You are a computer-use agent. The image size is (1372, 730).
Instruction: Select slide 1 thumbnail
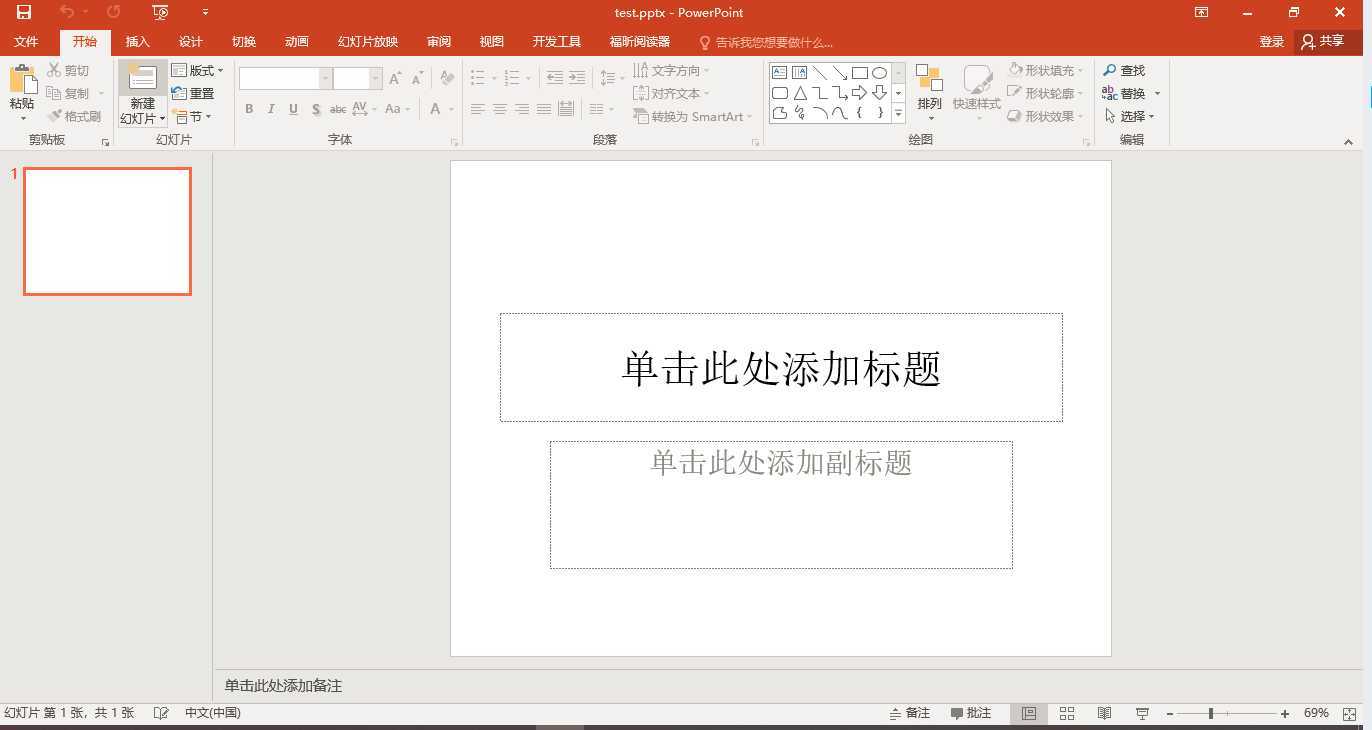(107, 231)
